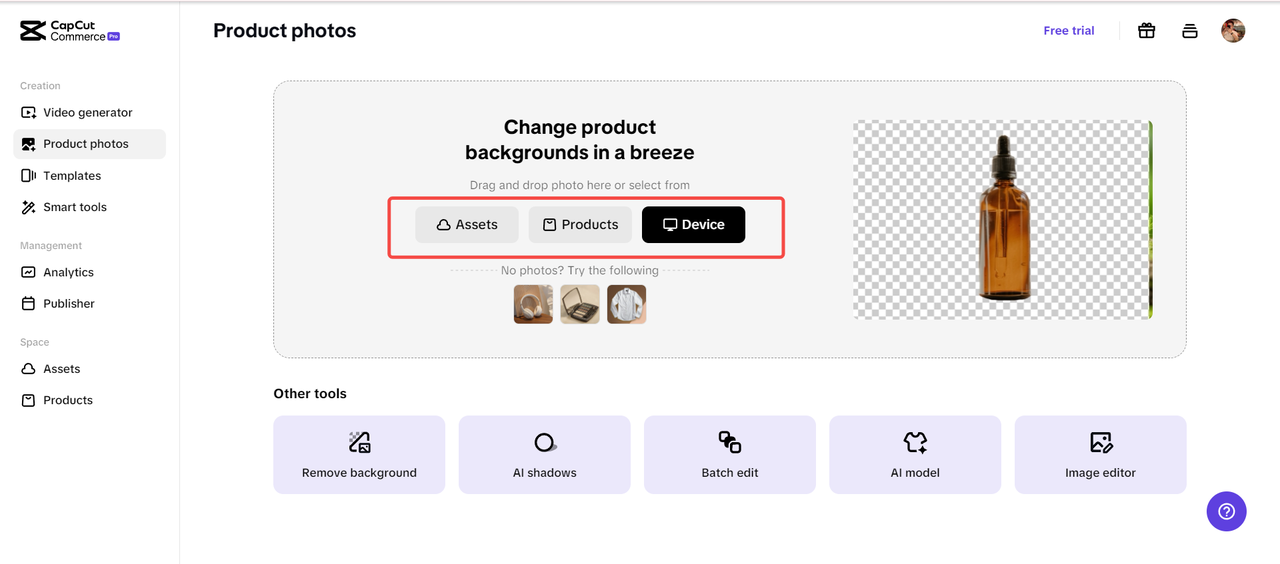Open the stacked cards icon in header
Image resolution: width=1280 pixels, height=564 pixels.
pos(1190,31)
